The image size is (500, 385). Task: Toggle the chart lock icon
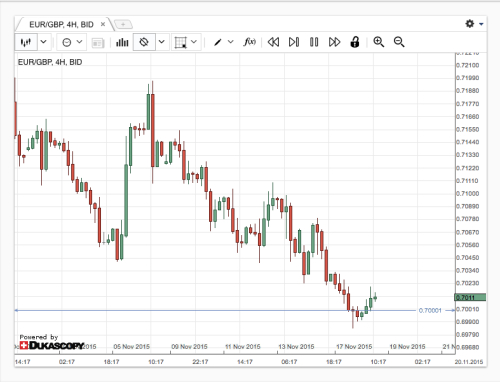355,42
